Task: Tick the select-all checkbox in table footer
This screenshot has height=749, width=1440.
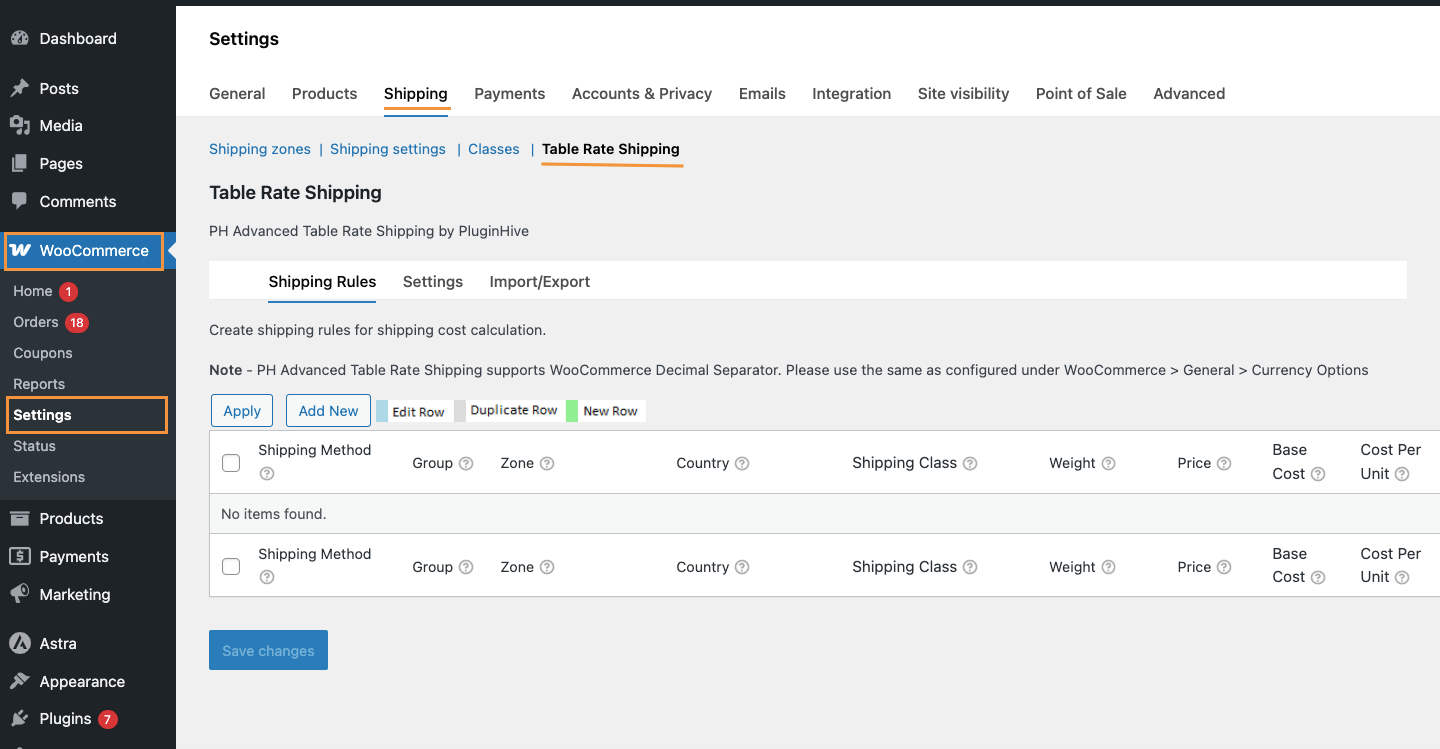Action: 231,567
